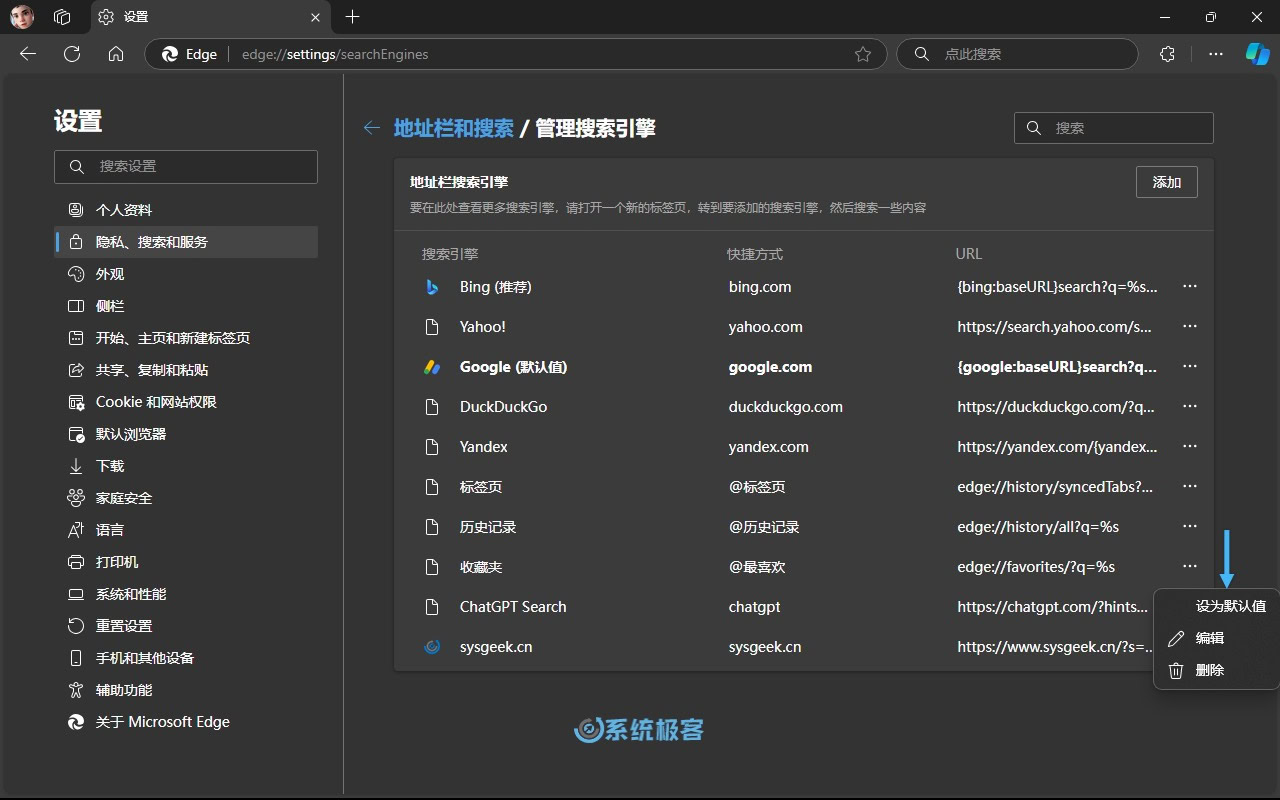This screenshot has height=800, width=1280.
Task: Open the browser three-dot settings menu
Action: (x=1216, y=54)
